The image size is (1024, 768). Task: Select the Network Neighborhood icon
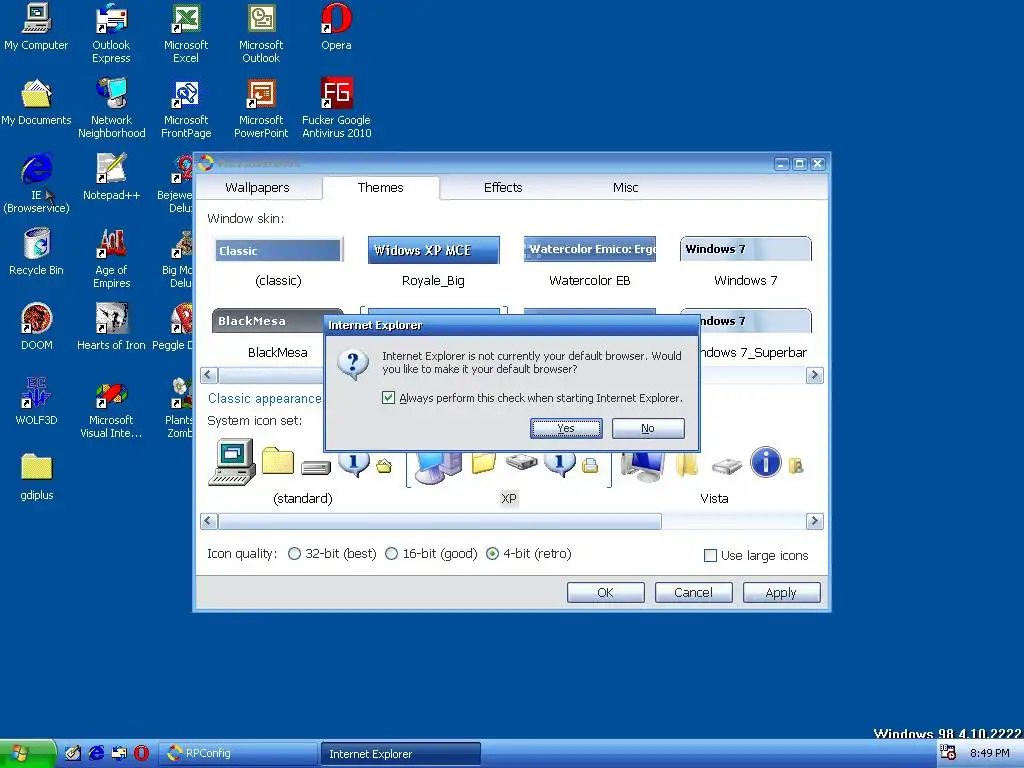pos(112,108)
